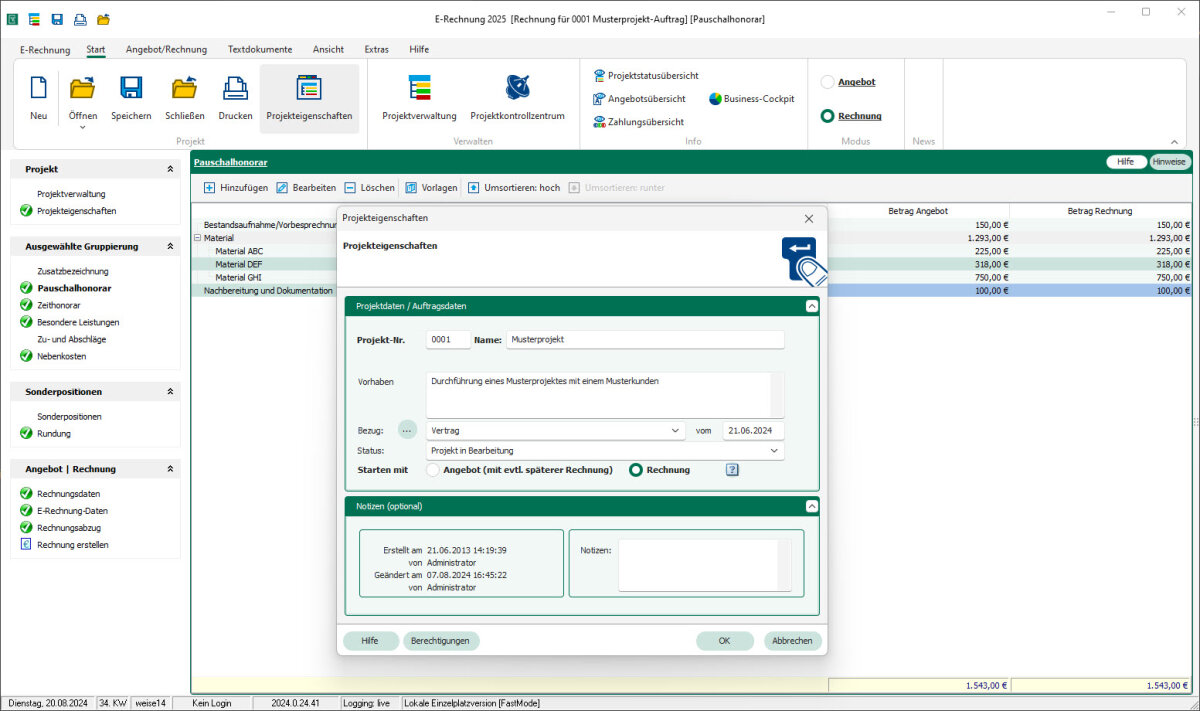The image size is (1200, 711).
Task: Collapse the Notizen (optional) section
Action: pos(811,507)
